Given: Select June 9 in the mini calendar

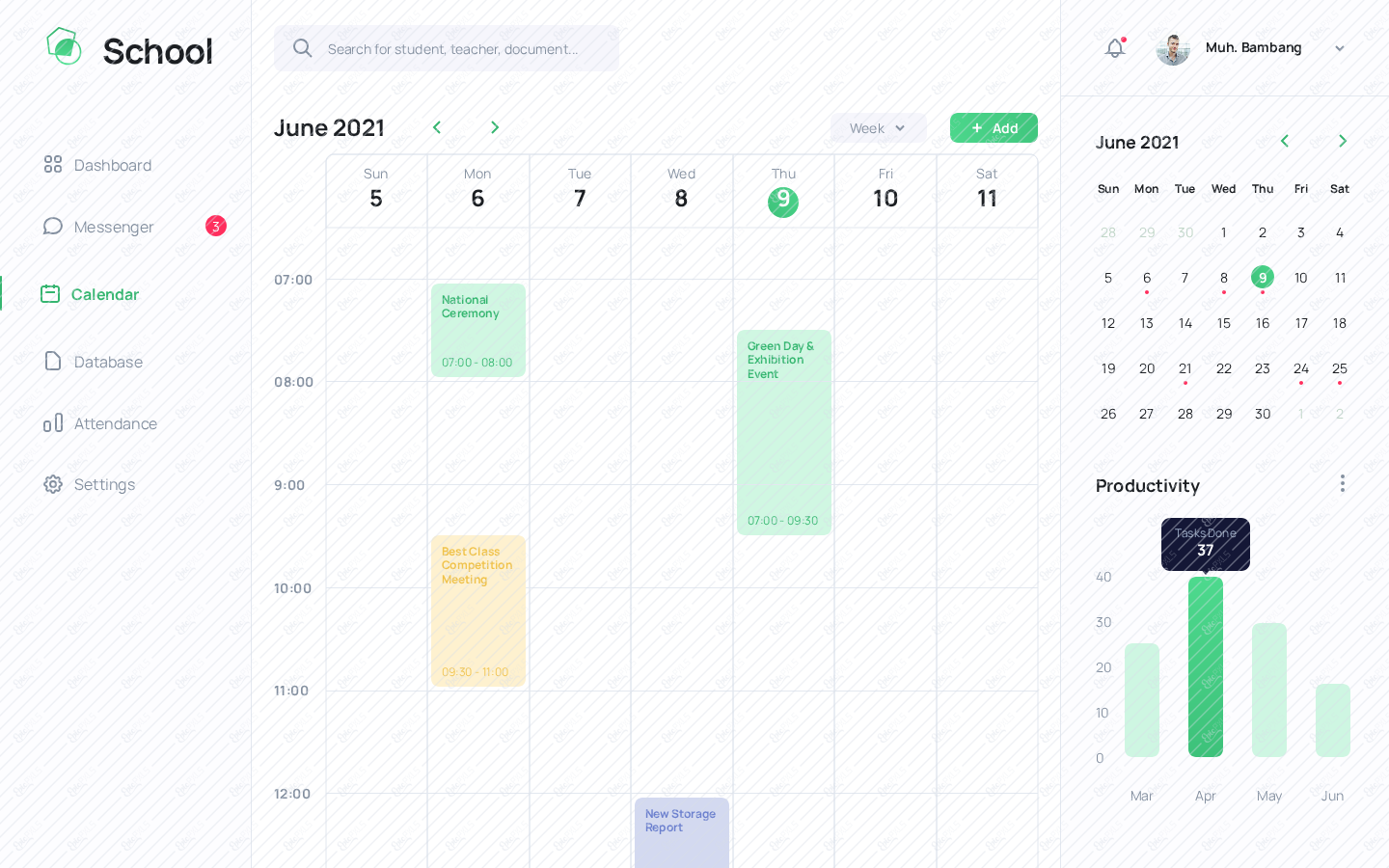Looking at the screenshot, I should 1263,278.
